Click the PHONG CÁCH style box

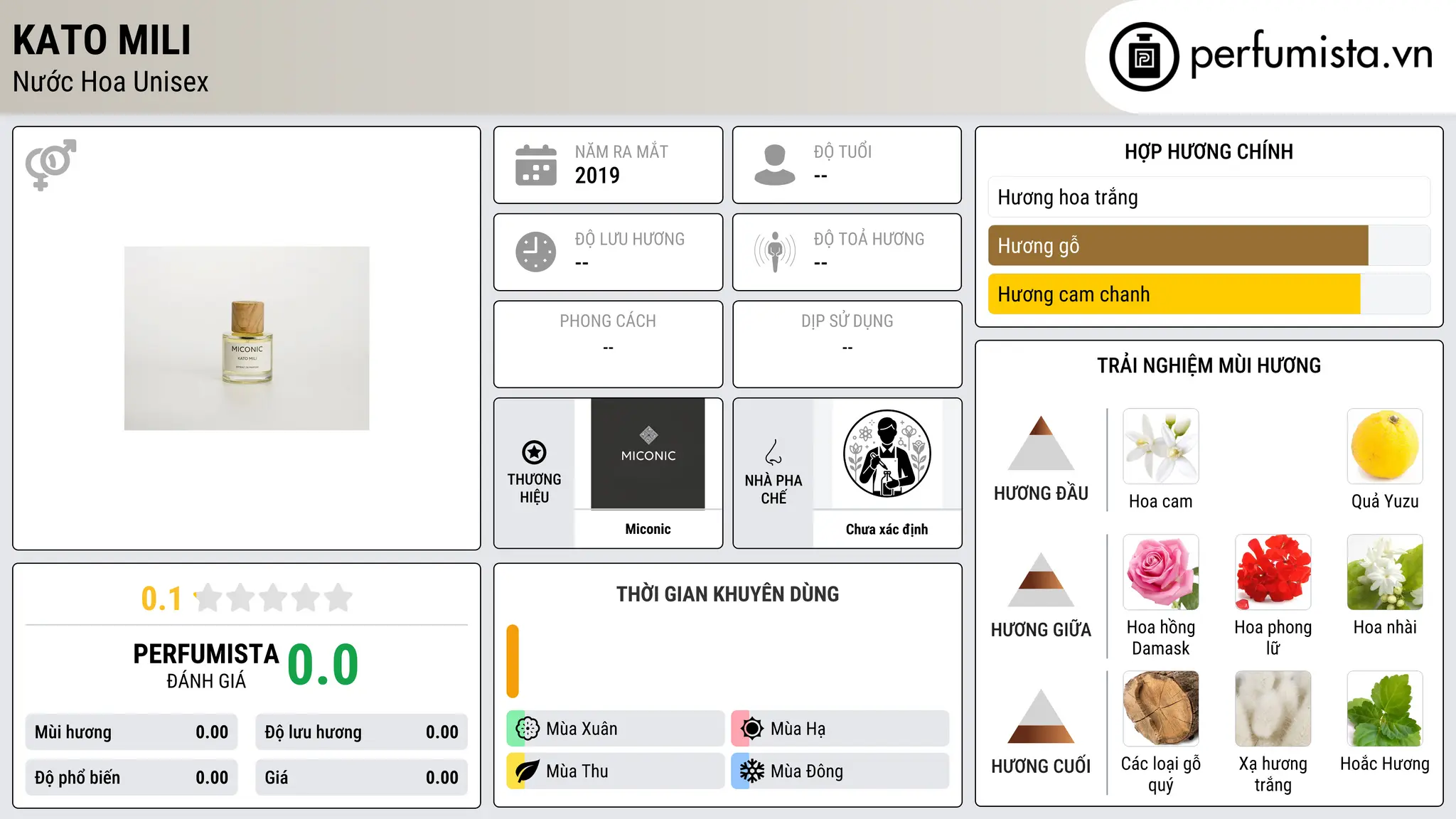608,344
